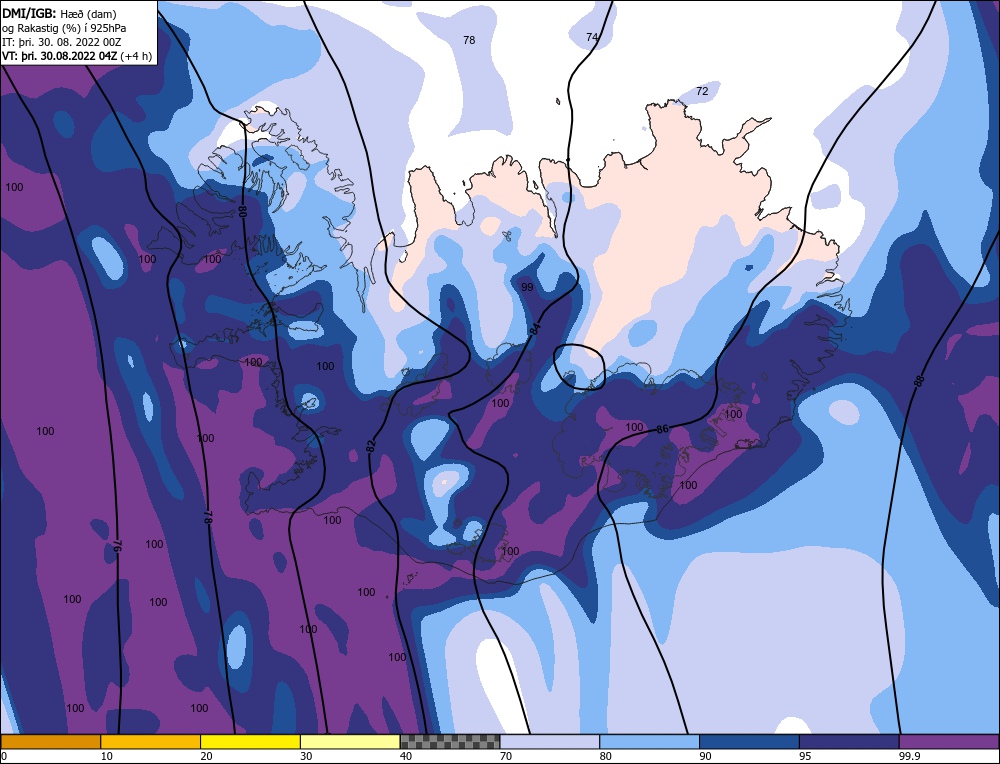Click the "DMI/IGB: Hæð (dam)" title line
1000x764 pixels.
[59, 13]
